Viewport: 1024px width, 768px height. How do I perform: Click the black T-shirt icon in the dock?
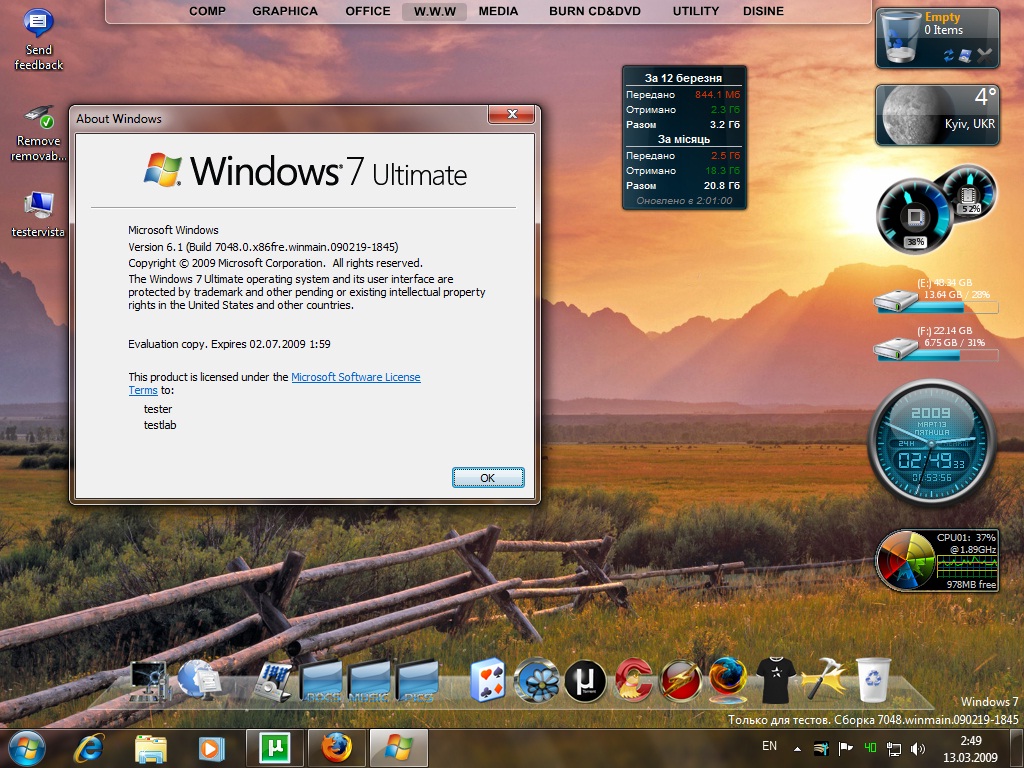click(x=776, y=680)
